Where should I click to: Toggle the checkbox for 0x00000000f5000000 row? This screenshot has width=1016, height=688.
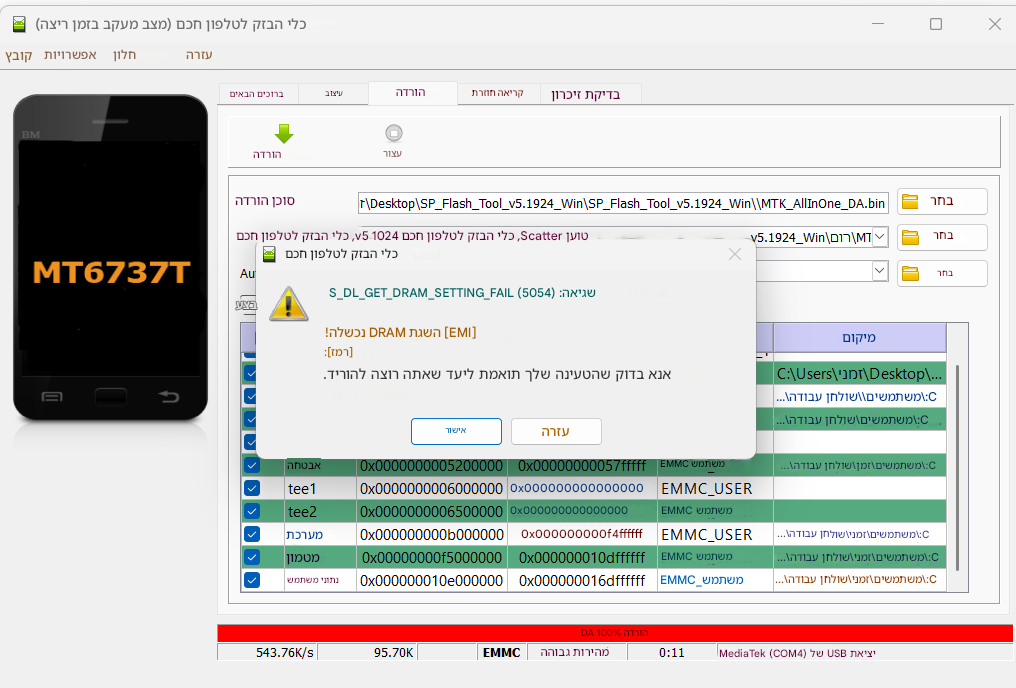pyautogui.click(x=252, y=557)
